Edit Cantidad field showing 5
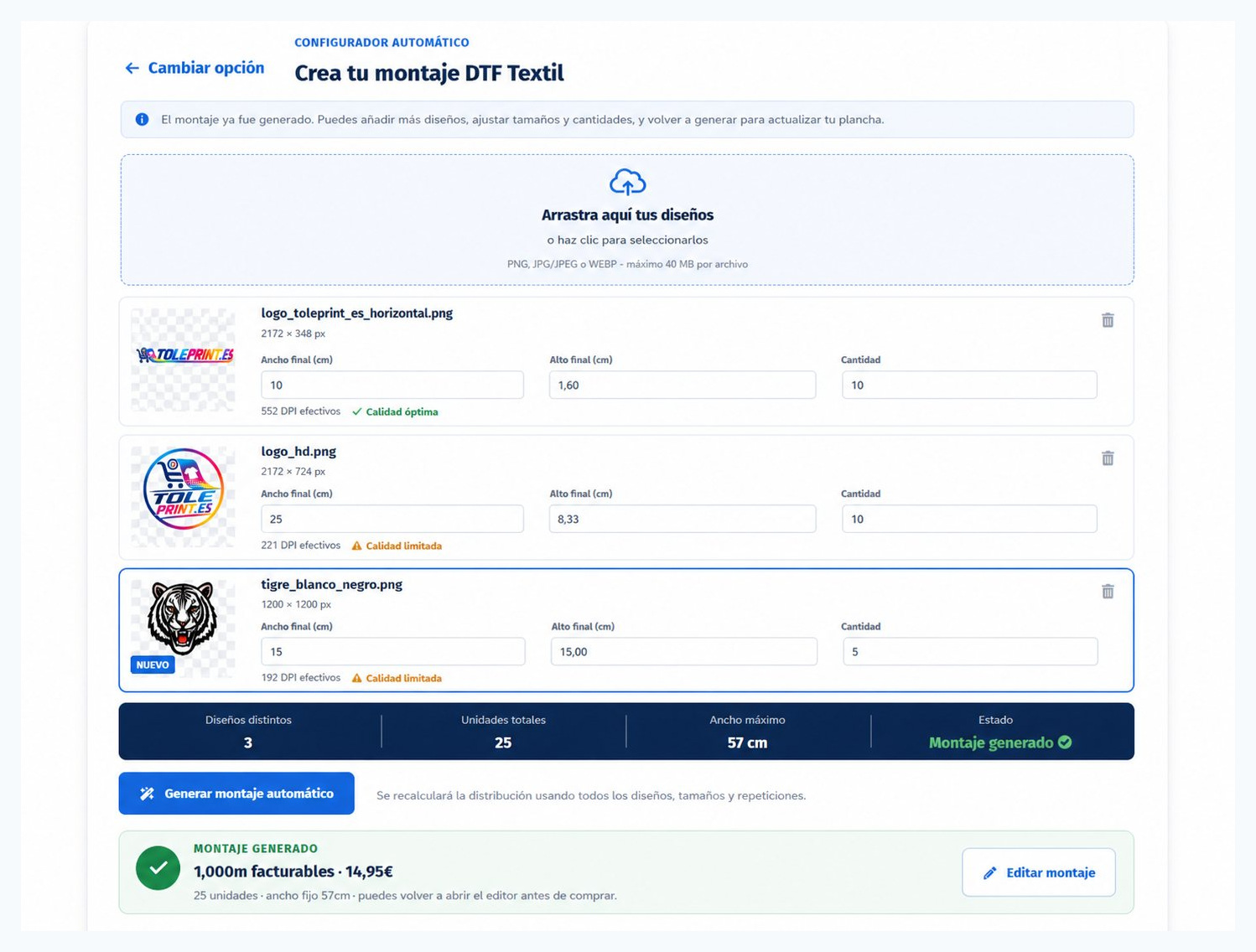1256x952 pixels. (970, 651)
